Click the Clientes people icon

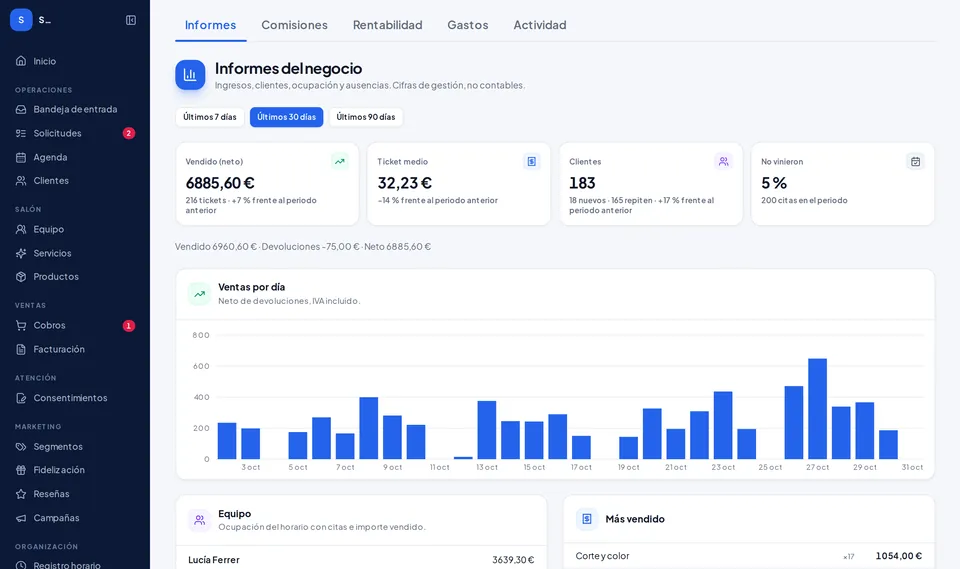pos(21,181)
